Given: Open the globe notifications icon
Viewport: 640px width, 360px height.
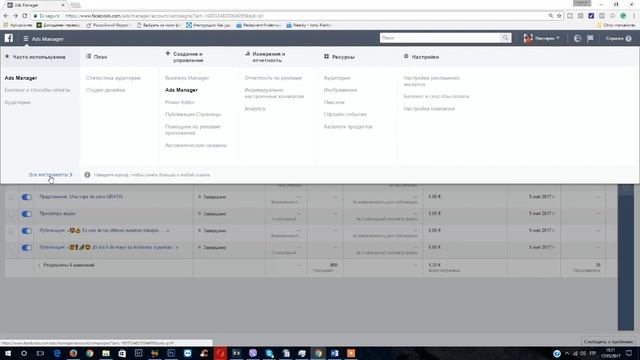Looking at the screenshot, I should (577, 38).
